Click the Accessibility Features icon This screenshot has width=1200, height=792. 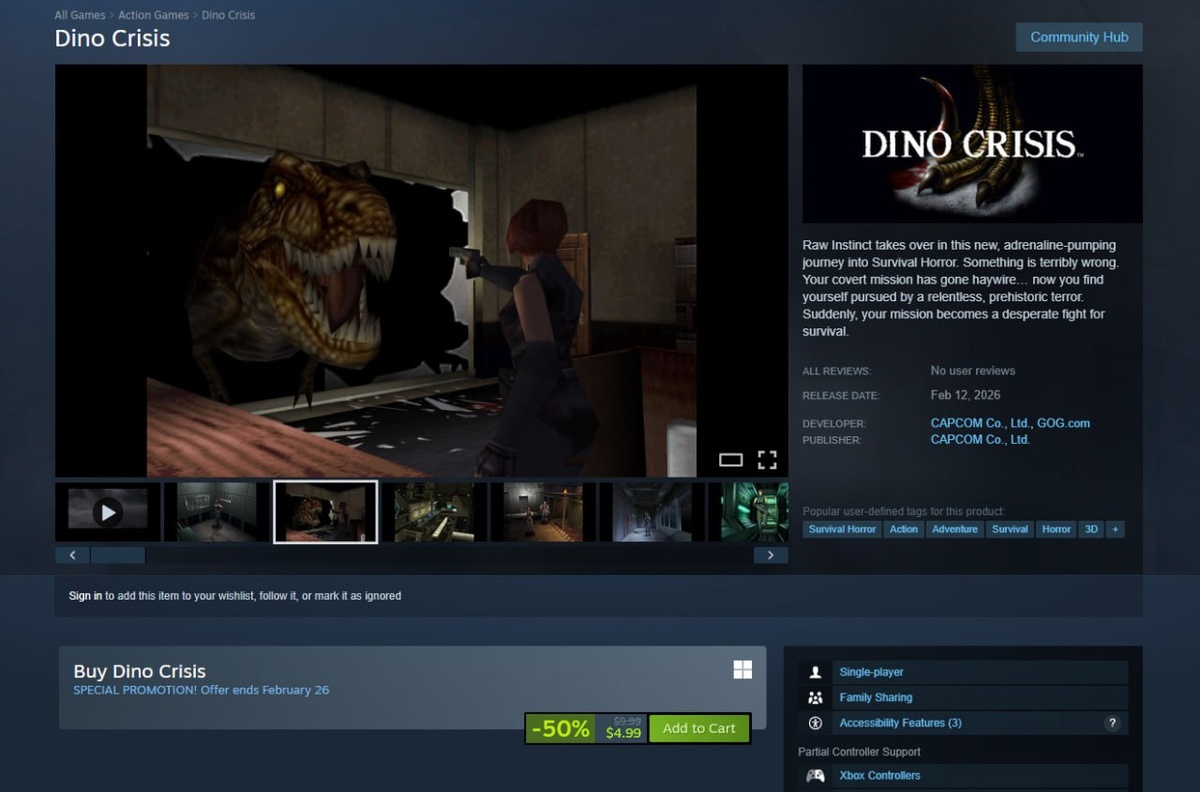click(816, 722)
